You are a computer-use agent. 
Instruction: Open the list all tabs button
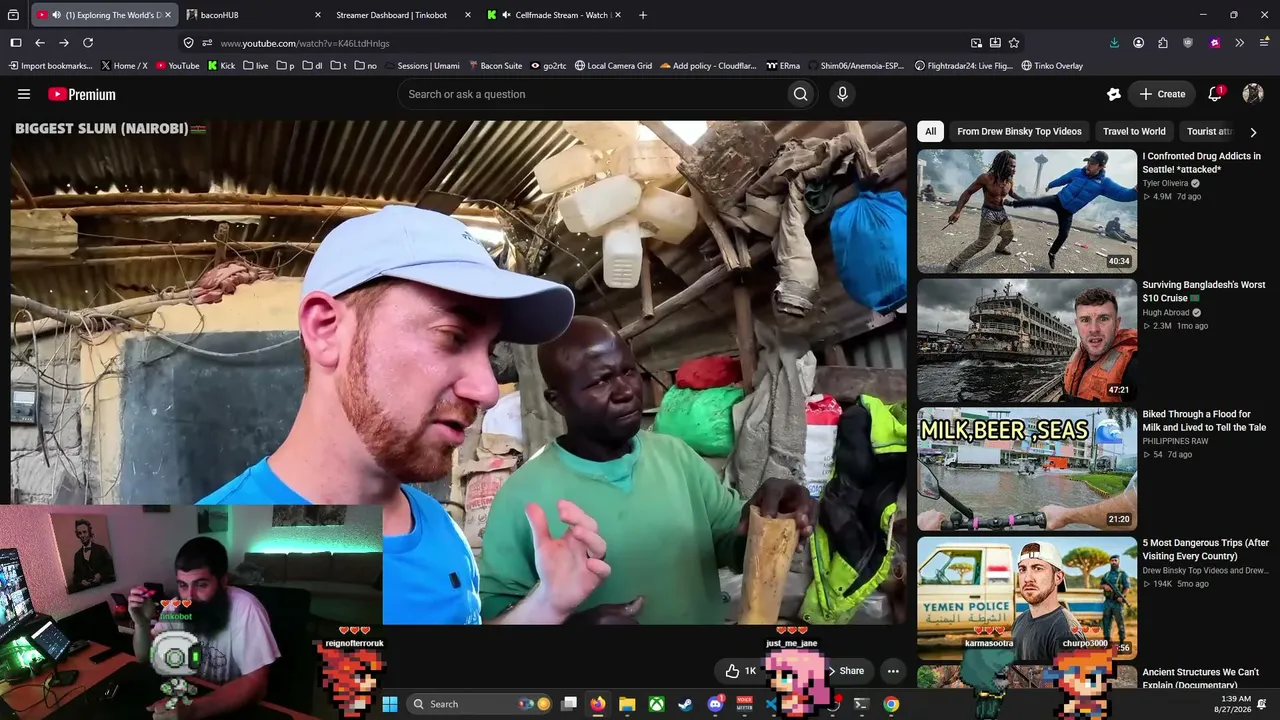click(14, 15)
